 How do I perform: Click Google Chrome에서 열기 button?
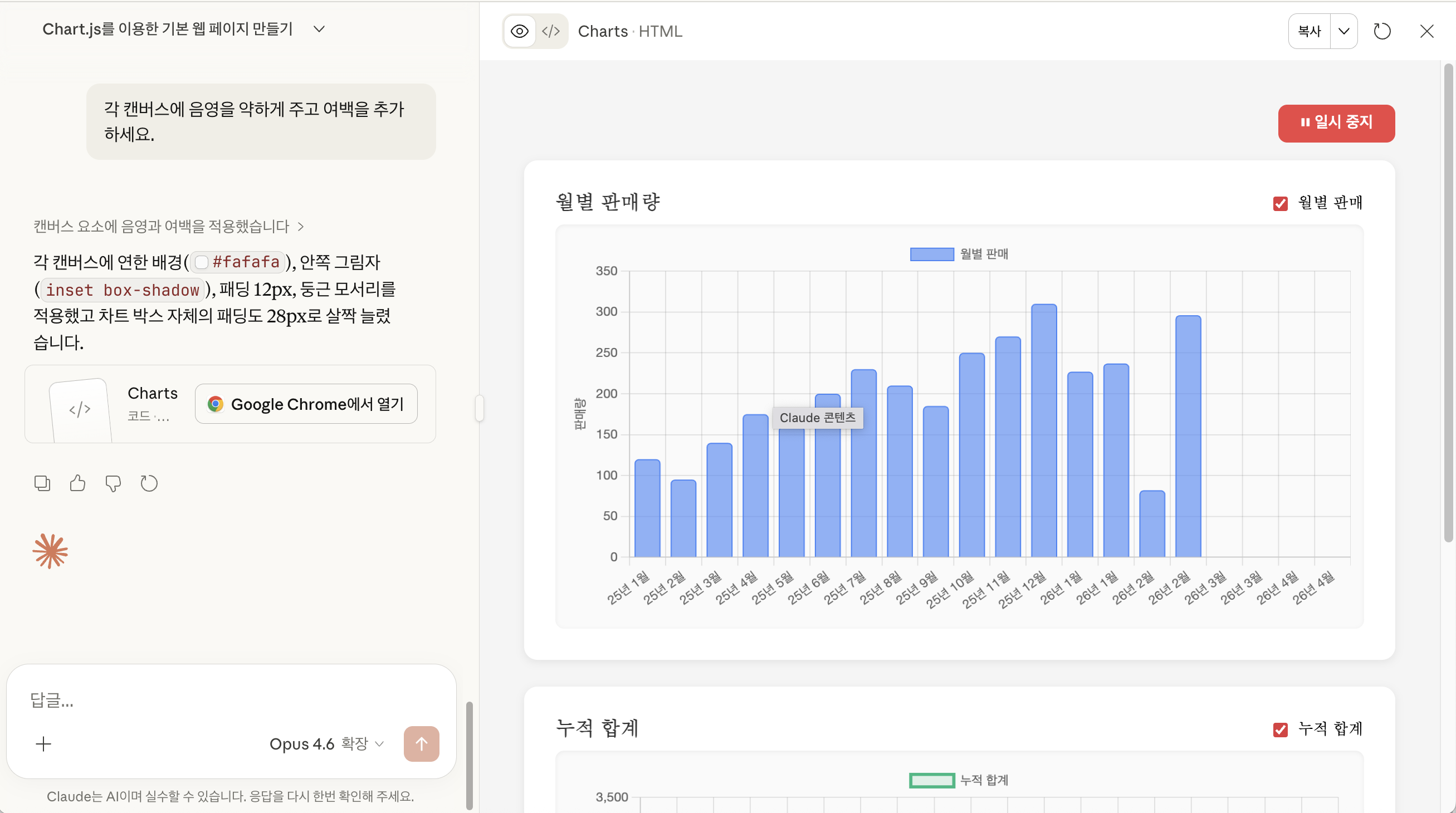(x=306, y=404)
